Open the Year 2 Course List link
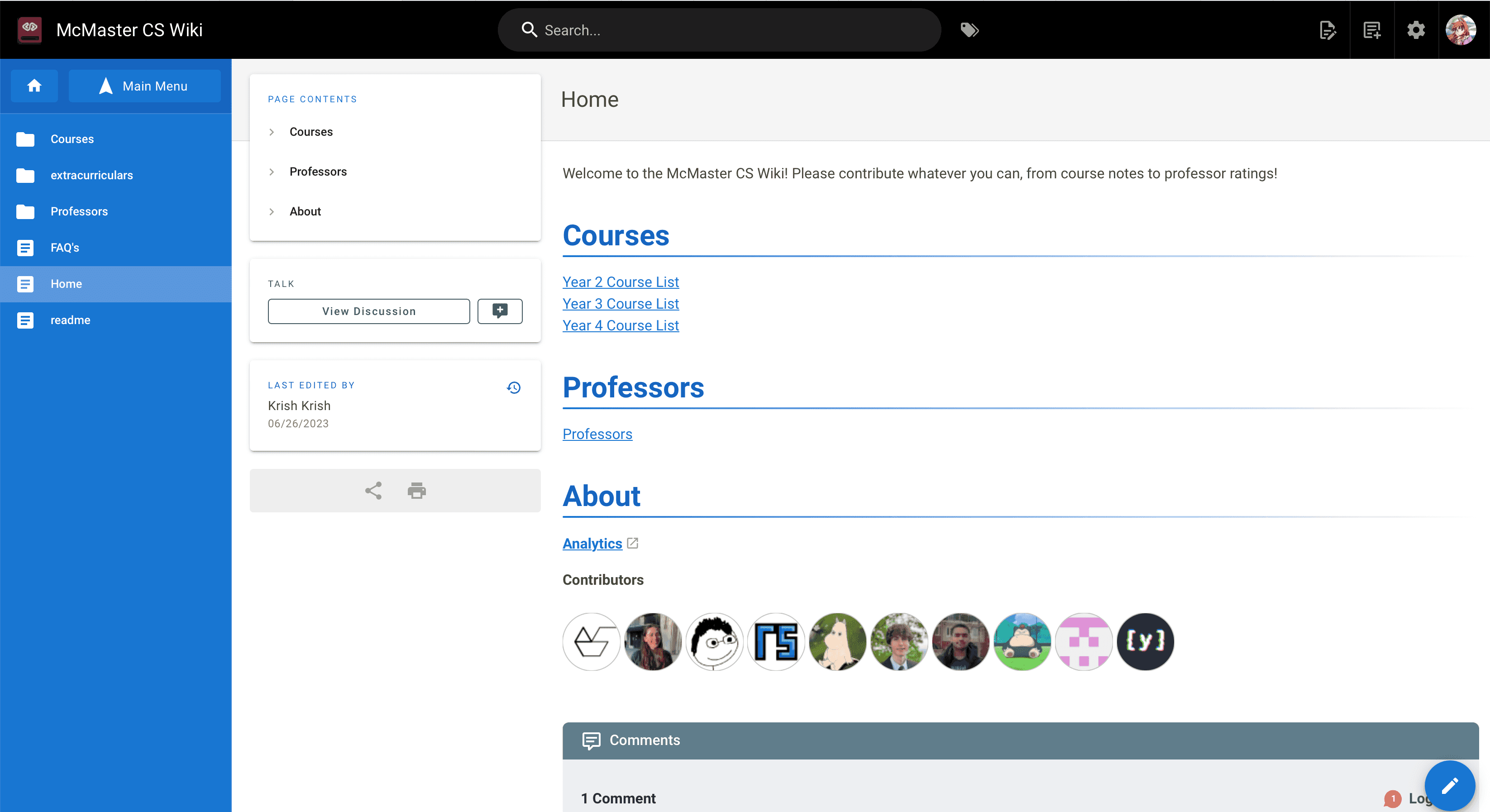The width and height of the screenshot is (1490, 812). point(621,282)
